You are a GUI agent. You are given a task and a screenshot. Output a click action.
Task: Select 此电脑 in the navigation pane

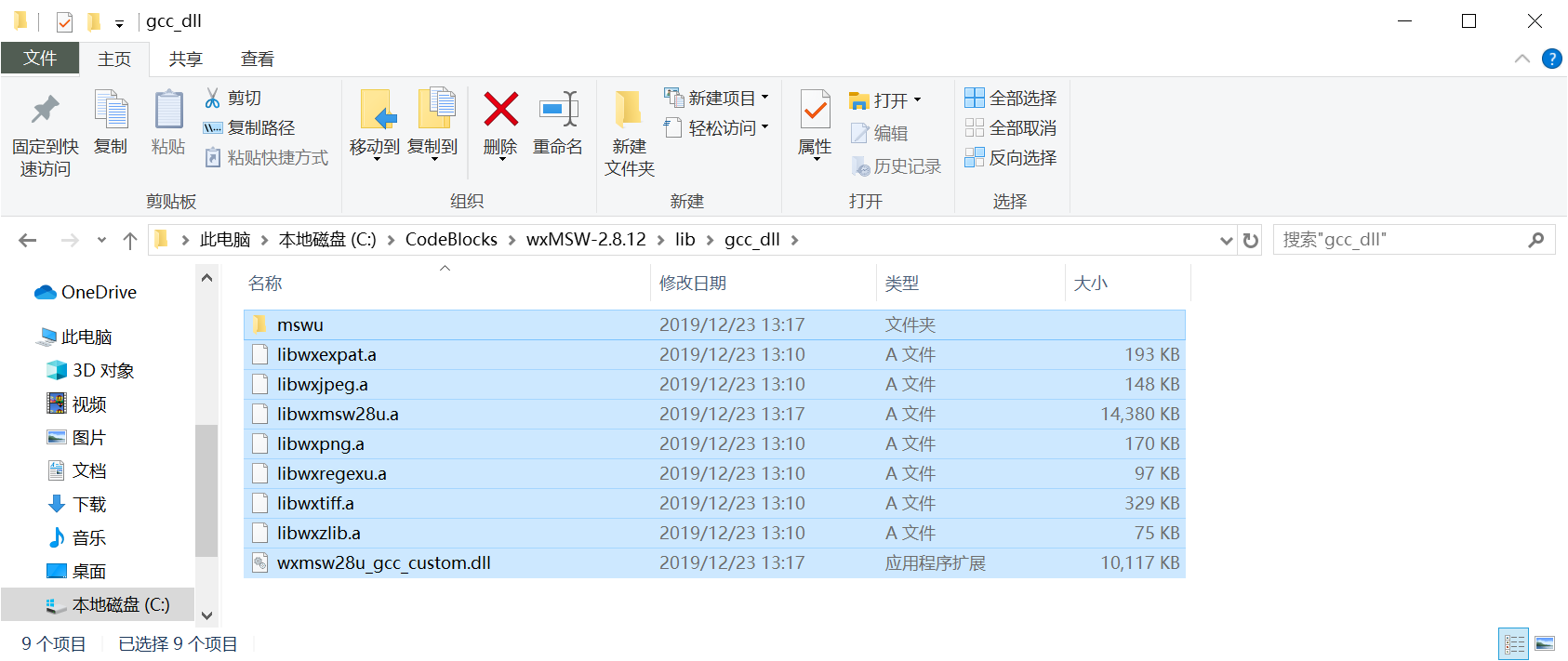coord(75,337)
